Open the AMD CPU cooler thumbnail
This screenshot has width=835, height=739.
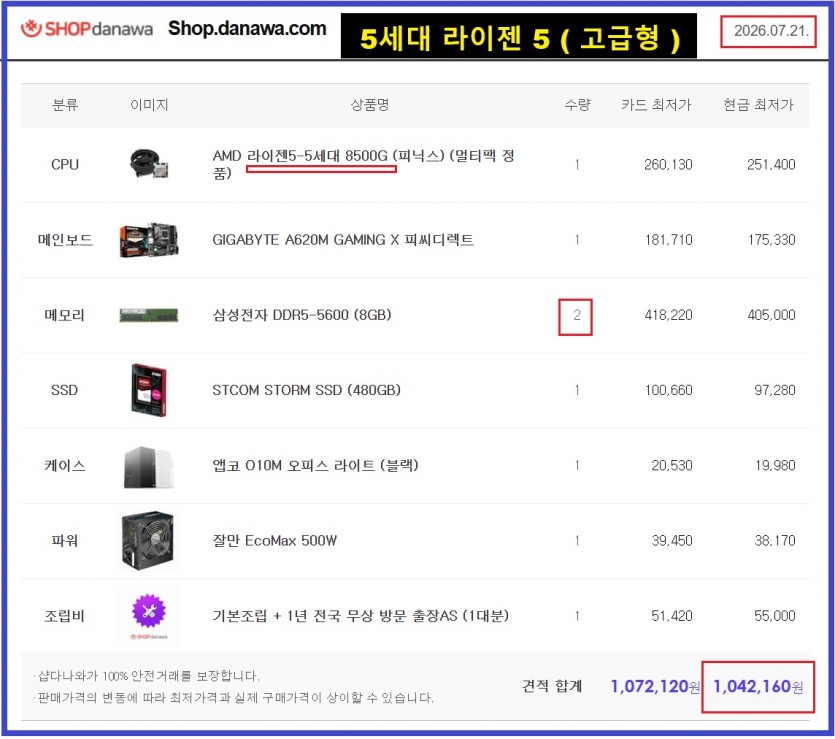(149, 164)
